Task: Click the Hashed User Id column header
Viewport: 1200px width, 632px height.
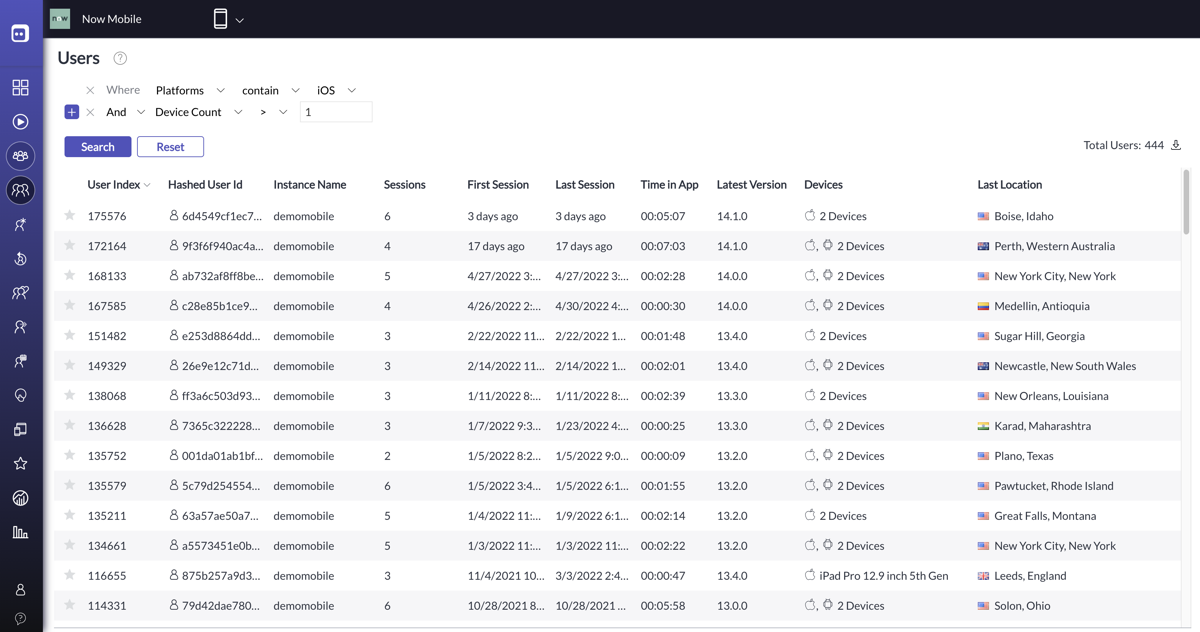Action: 205,185
